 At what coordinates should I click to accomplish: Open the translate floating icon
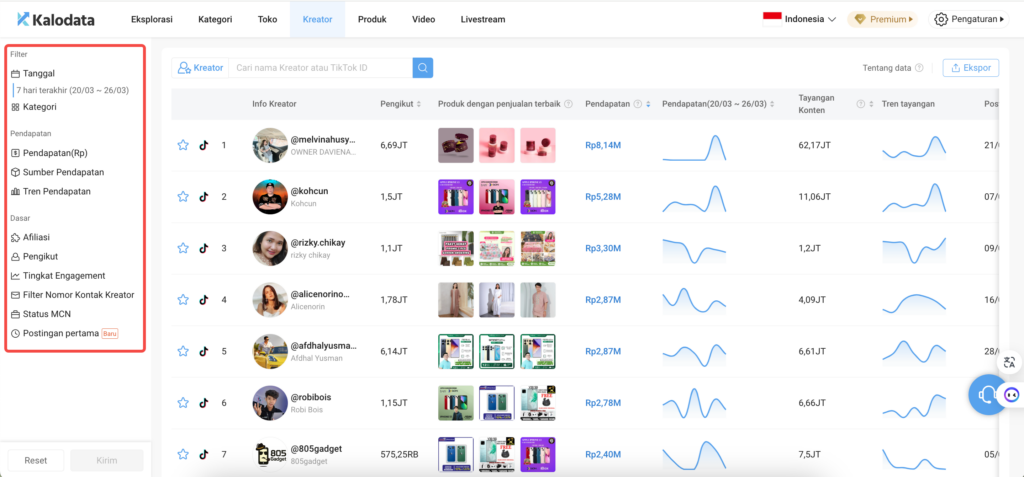(1010, 363)
